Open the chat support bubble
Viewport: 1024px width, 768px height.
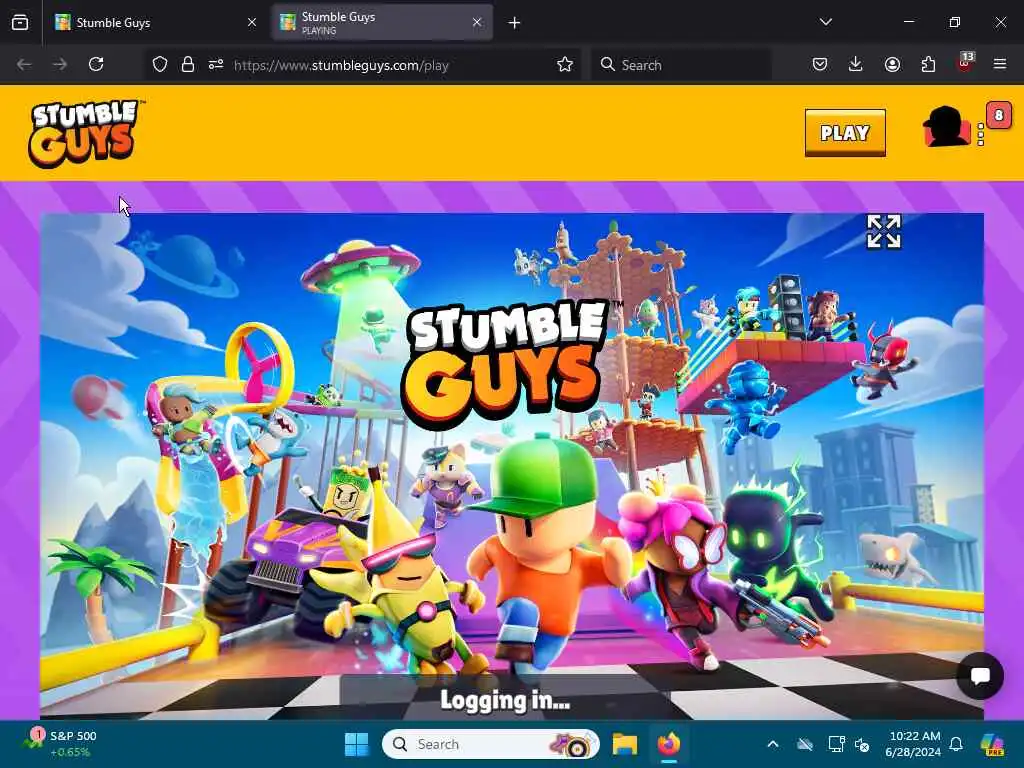coord(980,676)
